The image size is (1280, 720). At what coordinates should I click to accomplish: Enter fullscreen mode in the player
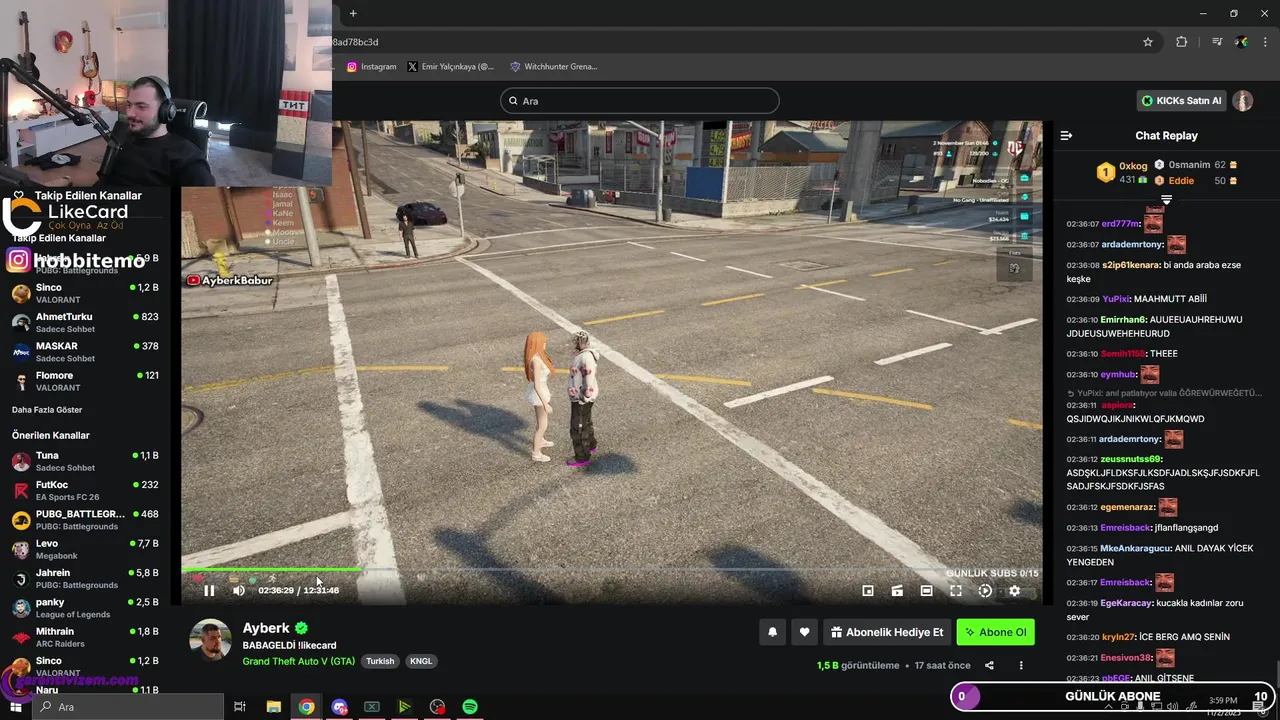tap(956, 591)
